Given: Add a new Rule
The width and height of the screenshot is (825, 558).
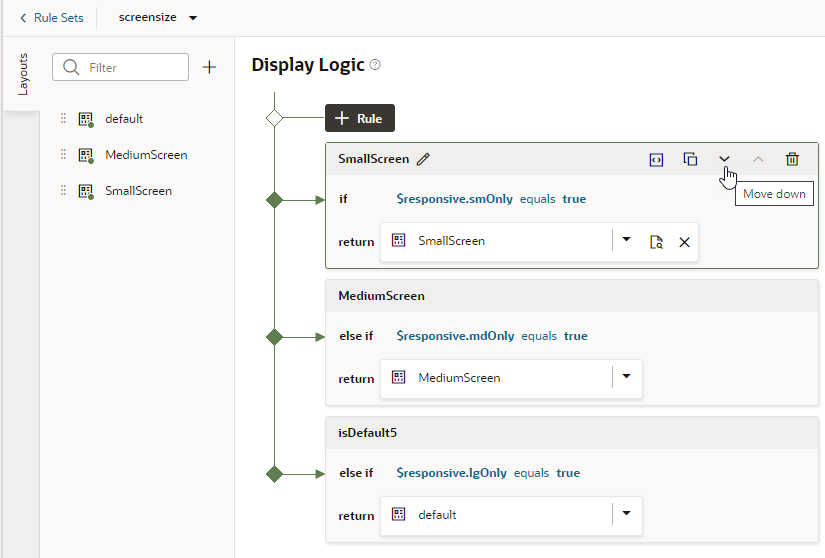Looking at the screenshot, I should click(x=359, y=118).
